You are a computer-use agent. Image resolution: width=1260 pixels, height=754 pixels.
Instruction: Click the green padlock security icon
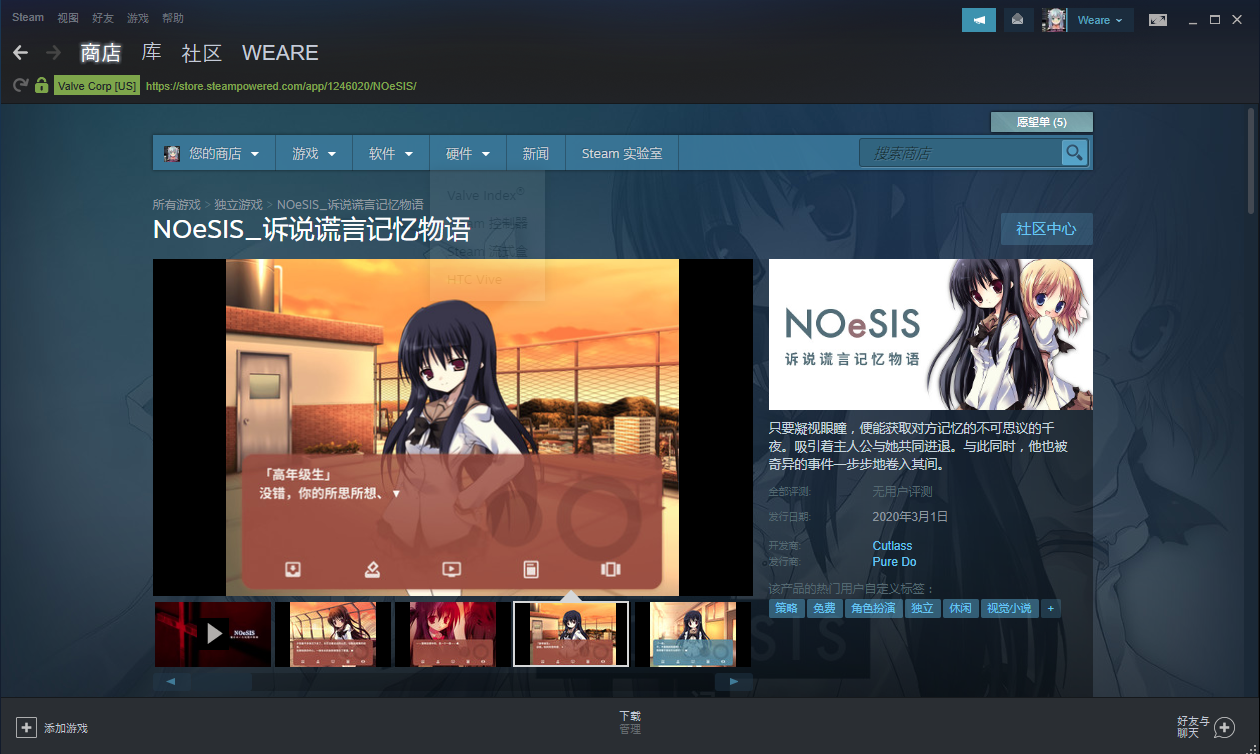click(x=41, y=86)
